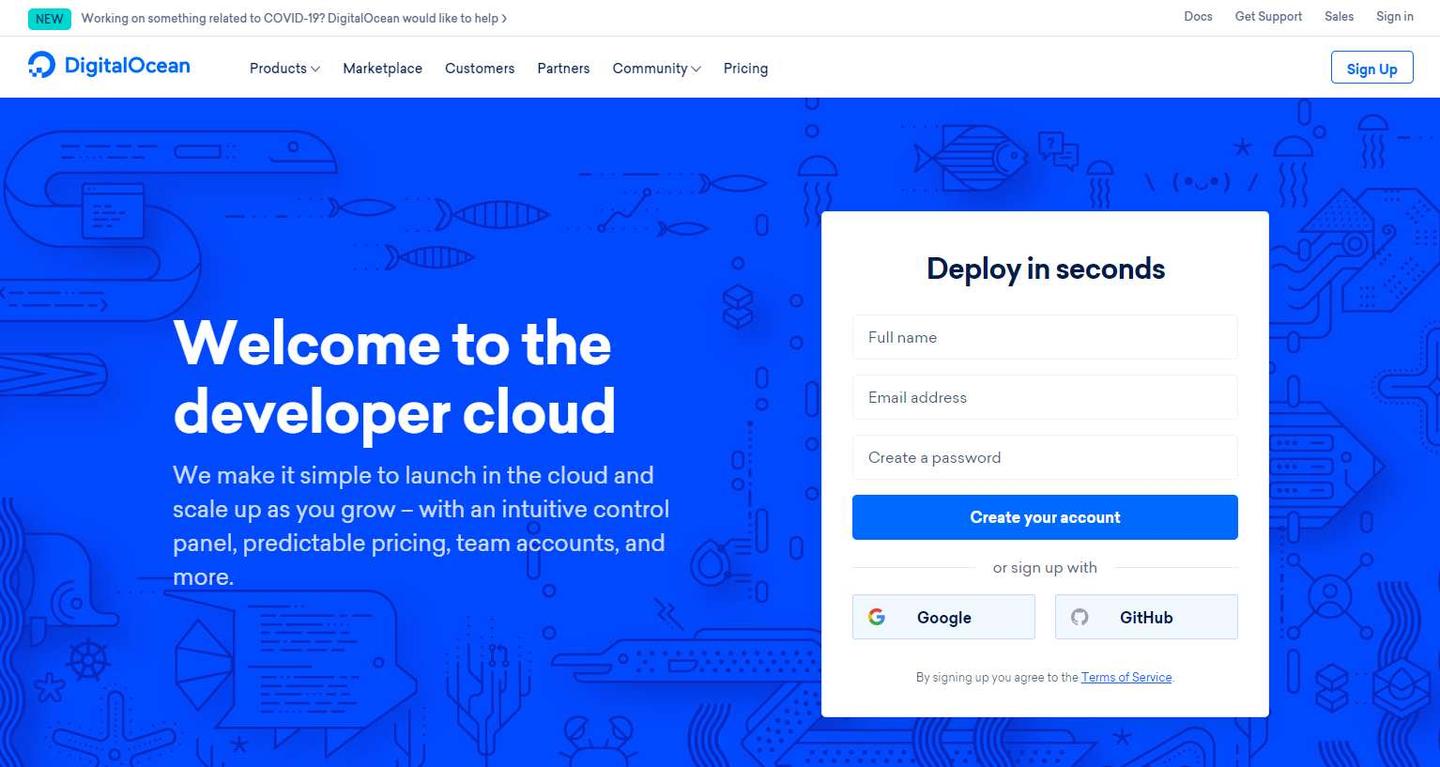Viewport: 1440px width, 767px height.
Task: Click the 'or sign up with' text
Action: click(1045, 567)
